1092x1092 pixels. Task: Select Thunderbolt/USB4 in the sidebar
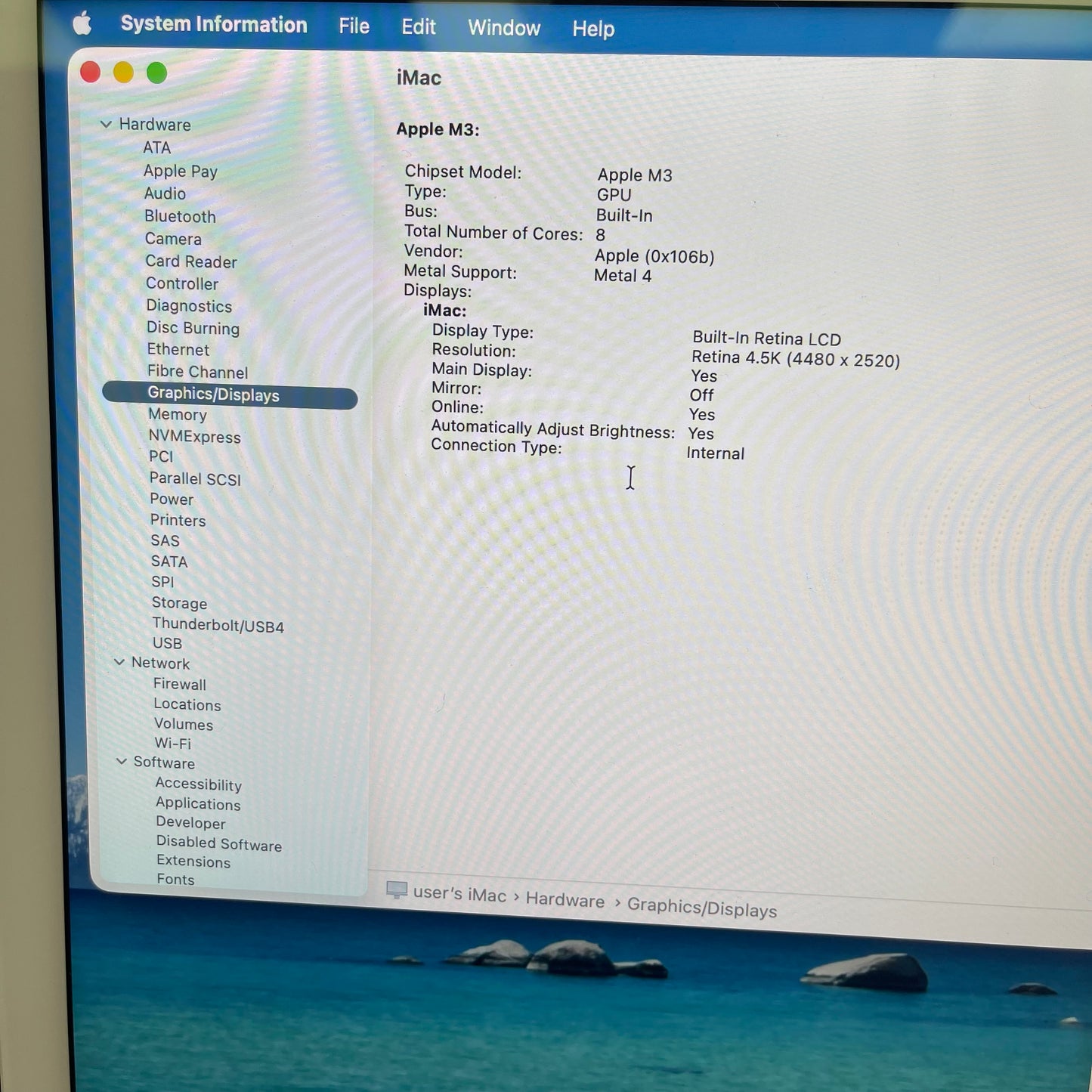click(218, 625)
